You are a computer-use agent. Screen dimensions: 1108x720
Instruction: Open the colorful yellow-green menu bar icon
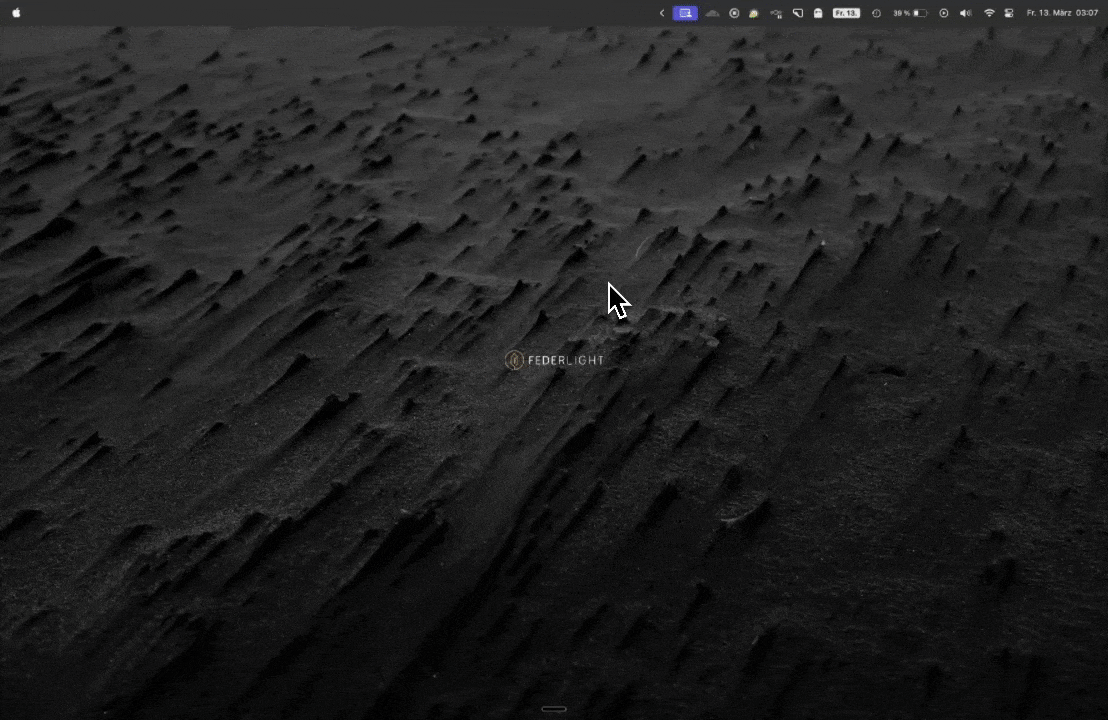pyautogui.click(x=754, y=13)
